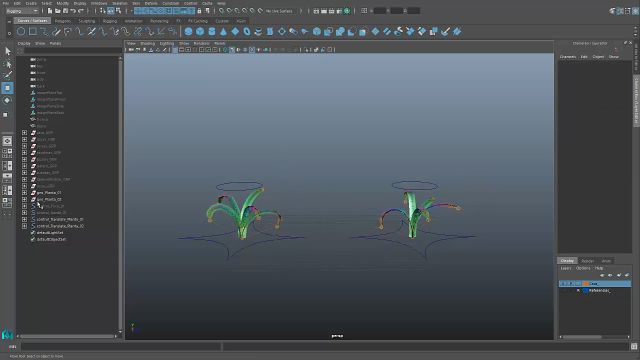Screen dimensions: 640x360
Task: Open the Channels menu in Channel Box
Action: click(x=568, y=57)
